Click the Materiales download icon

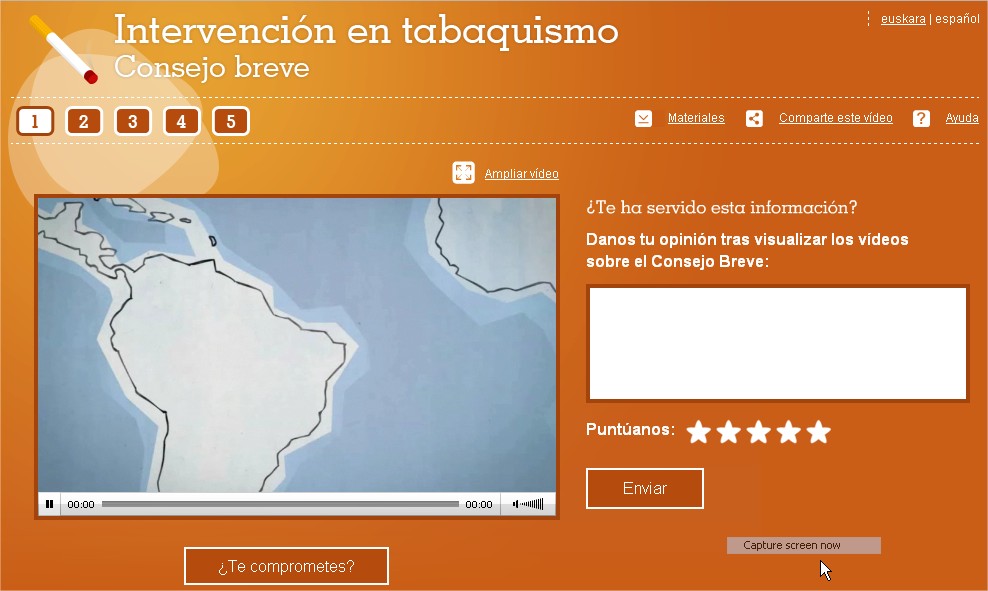click(x=643, y=118)
